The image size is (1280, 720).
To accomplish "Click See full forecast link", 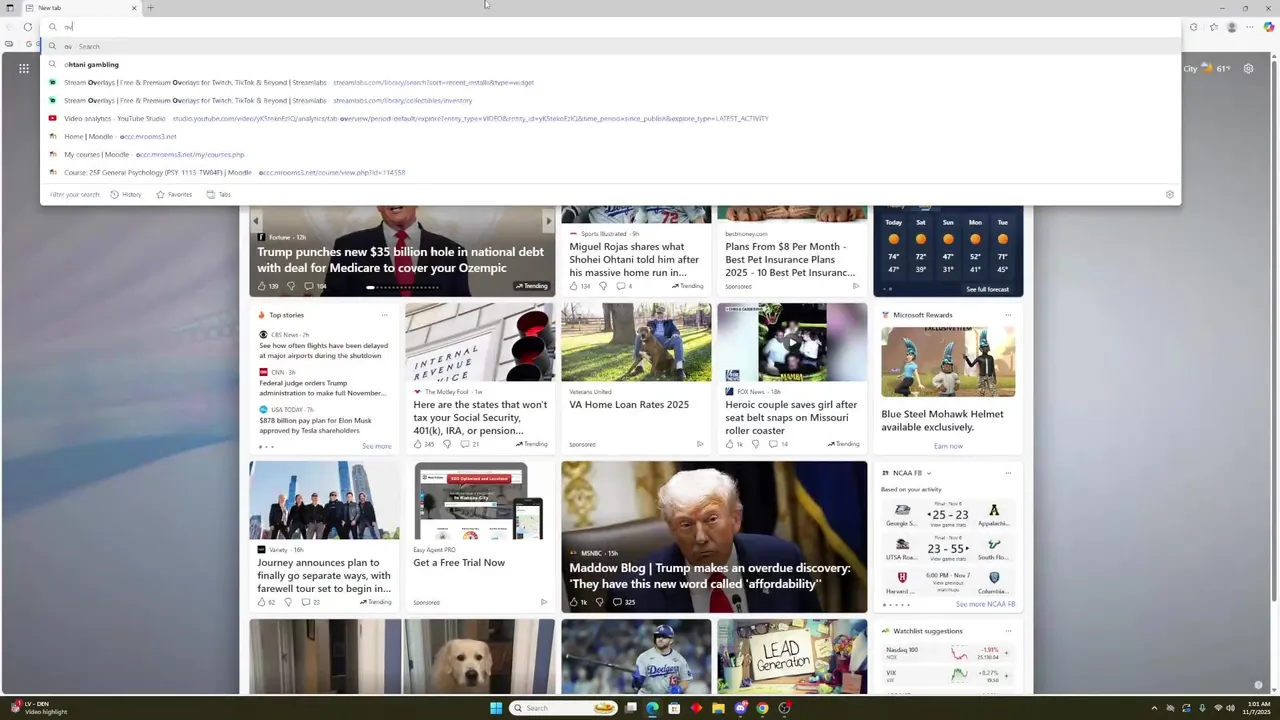I will click(987, 289).
